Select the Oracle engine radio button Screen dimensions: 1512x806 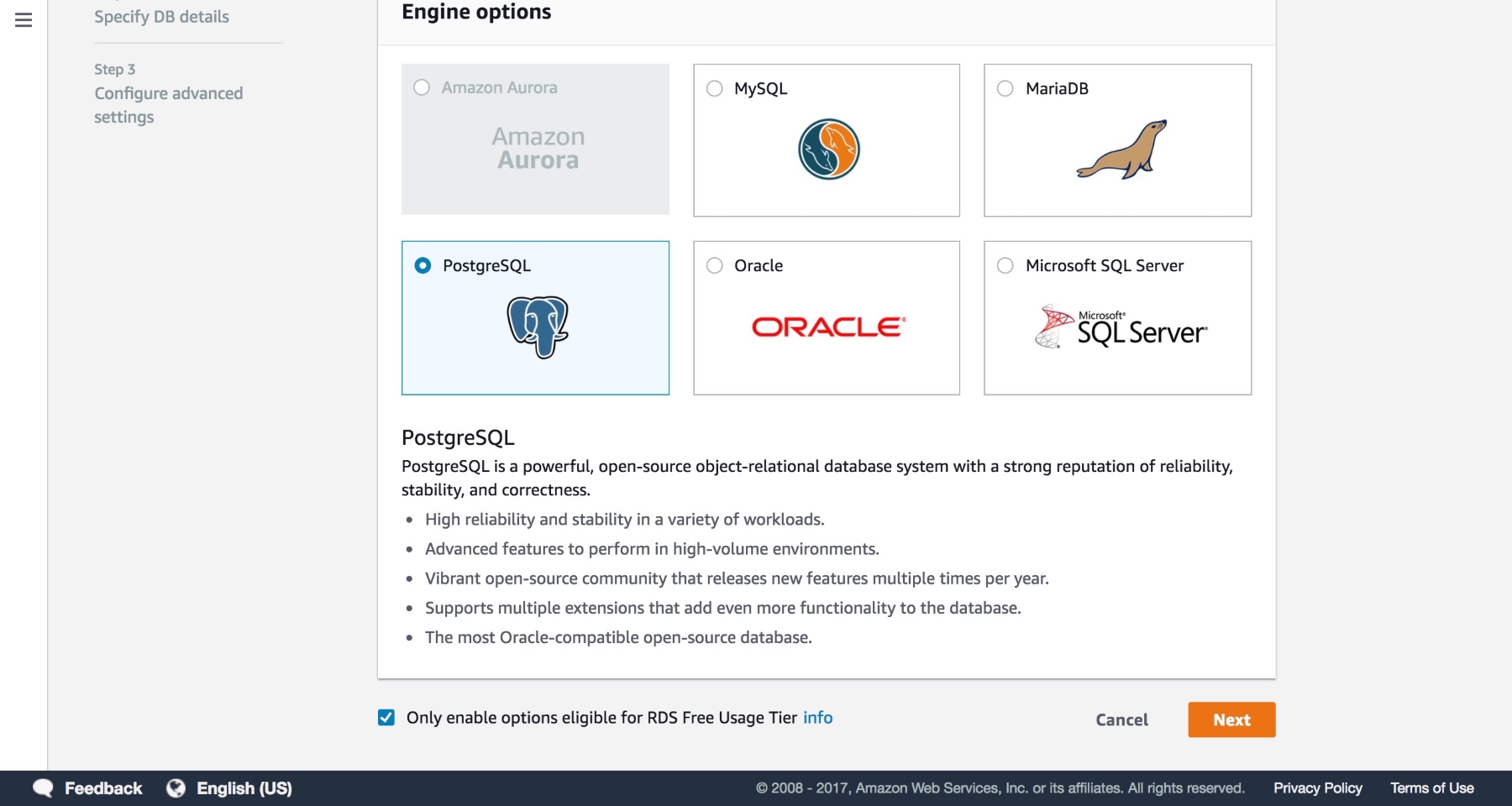tap(714, 265)
